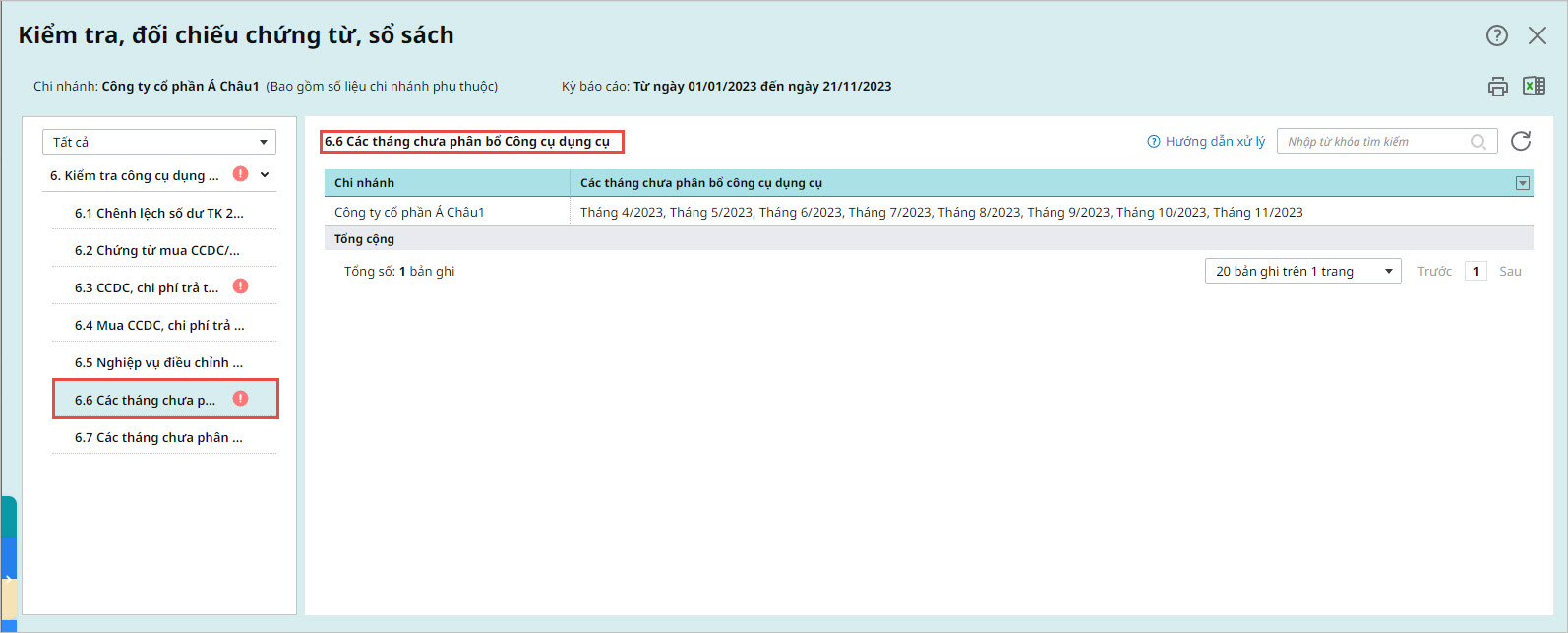Screen dimensions: 1568x633
Task: Click the search magnifier icon
Action: click(x=1478, y=142)
